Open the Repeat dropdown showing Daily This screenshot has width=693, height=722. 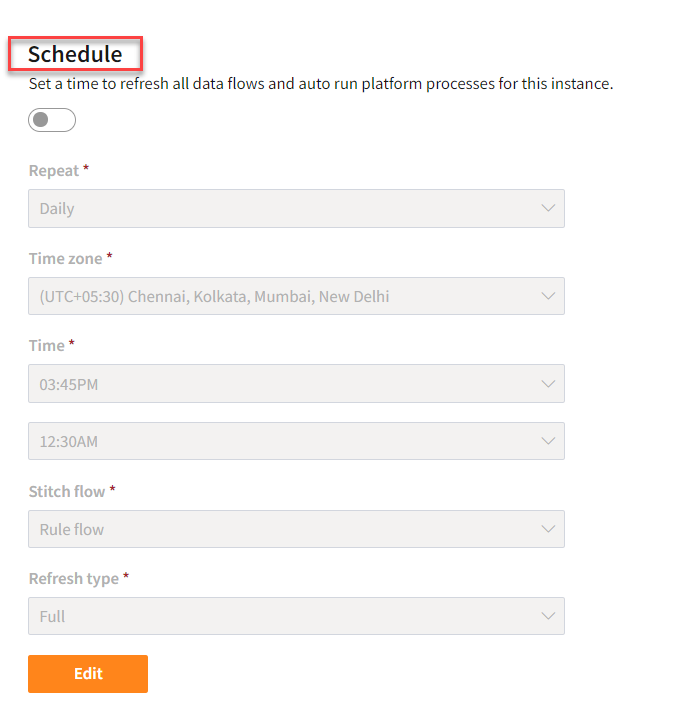296,209
